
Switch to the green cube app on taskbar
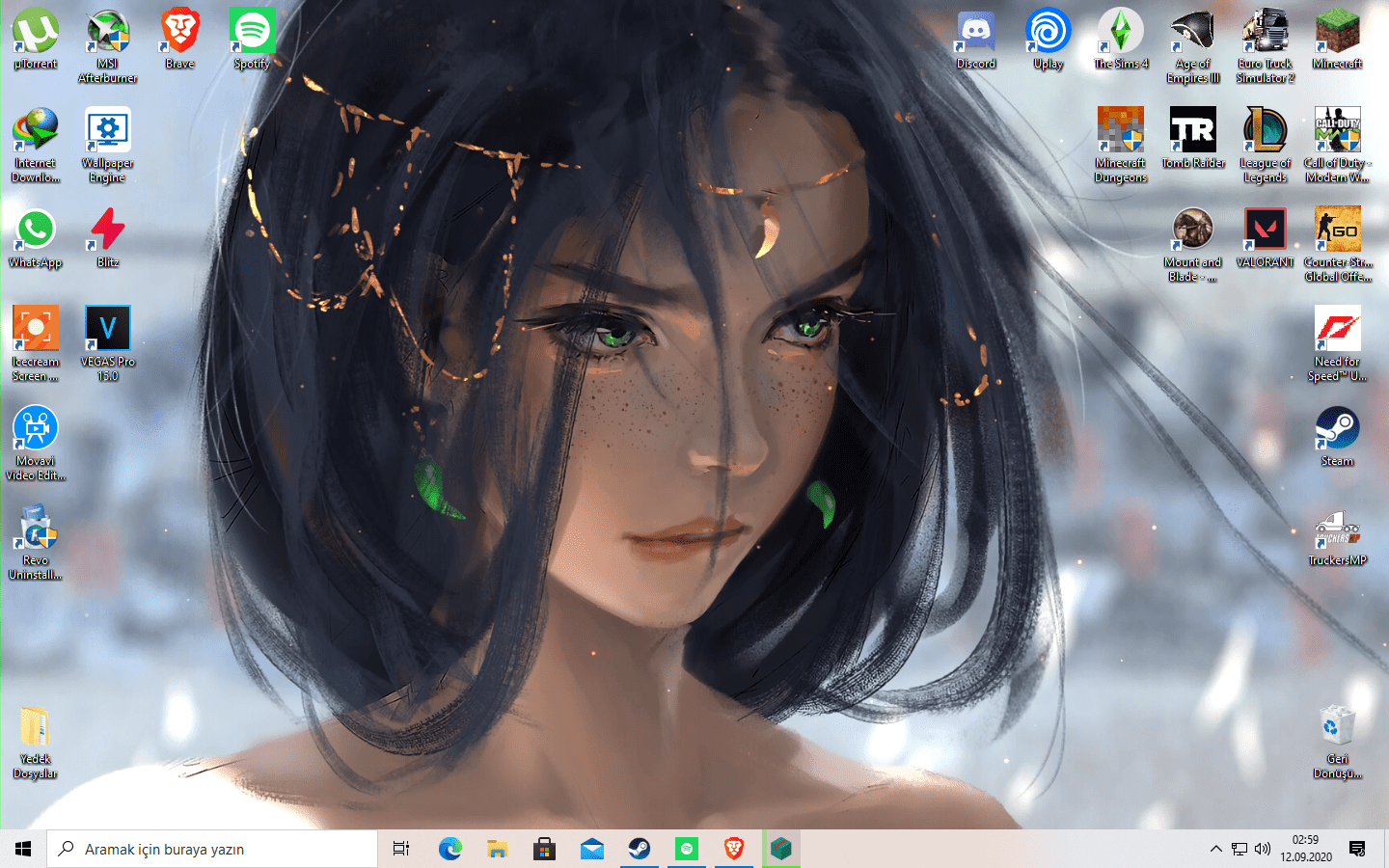pos(780,849)
